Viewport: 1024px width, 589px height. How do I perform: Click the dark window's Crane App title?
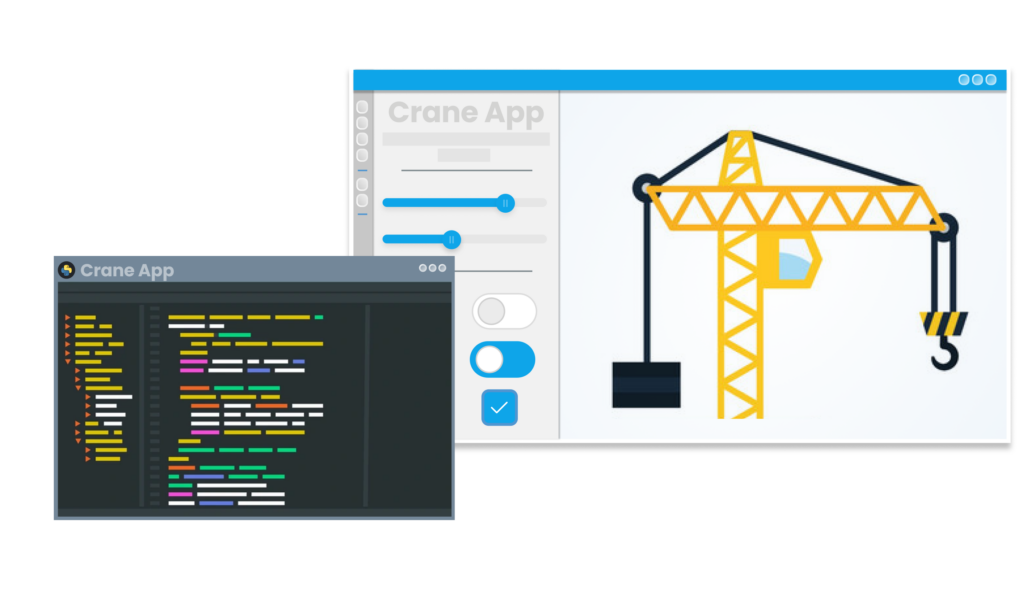[x=127, y=270]
